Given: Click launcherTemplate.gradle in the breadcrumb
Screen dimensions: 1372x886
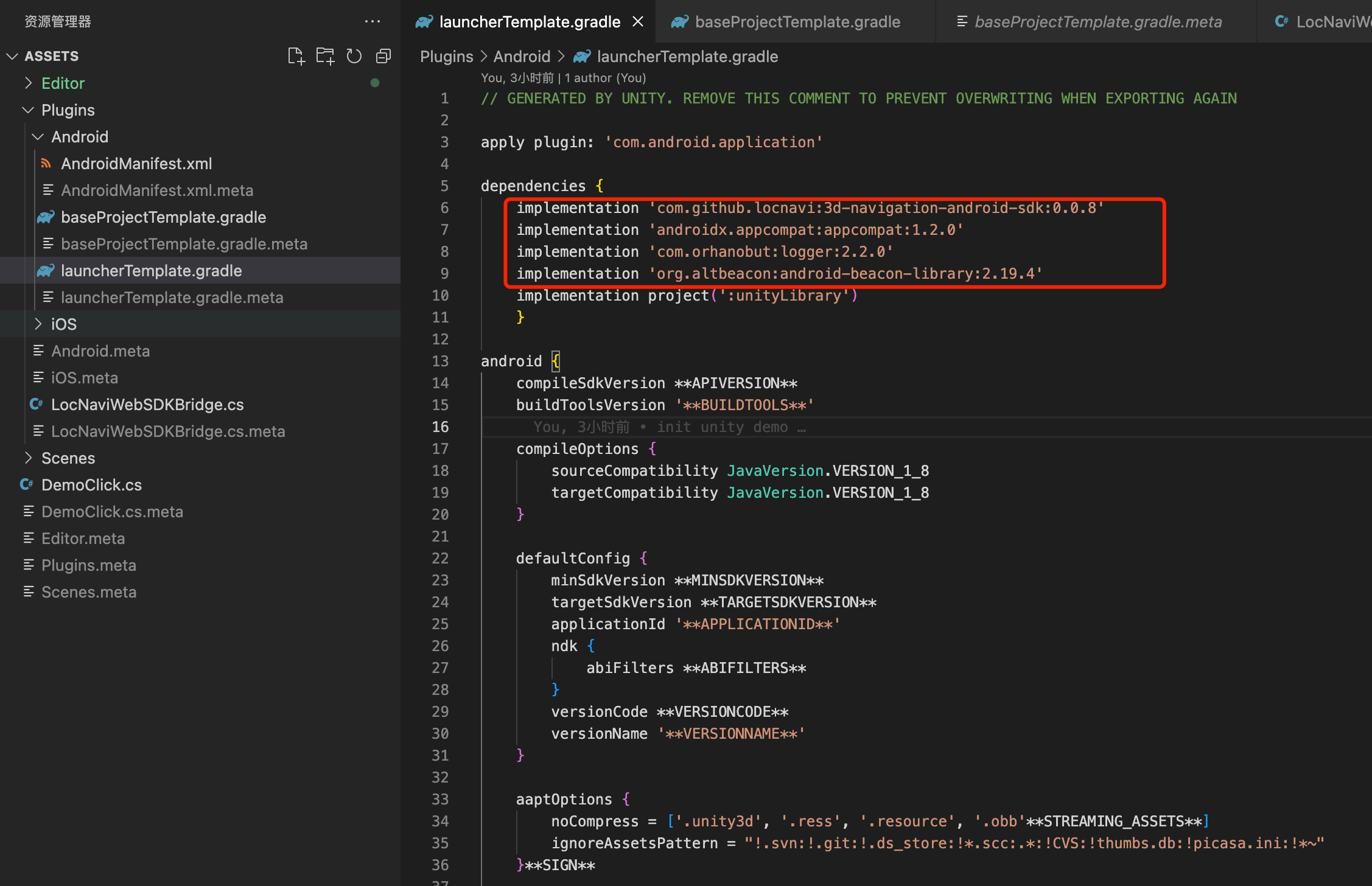Looking at the screenshot, I should pyautogui.click(x=687, y=57).
